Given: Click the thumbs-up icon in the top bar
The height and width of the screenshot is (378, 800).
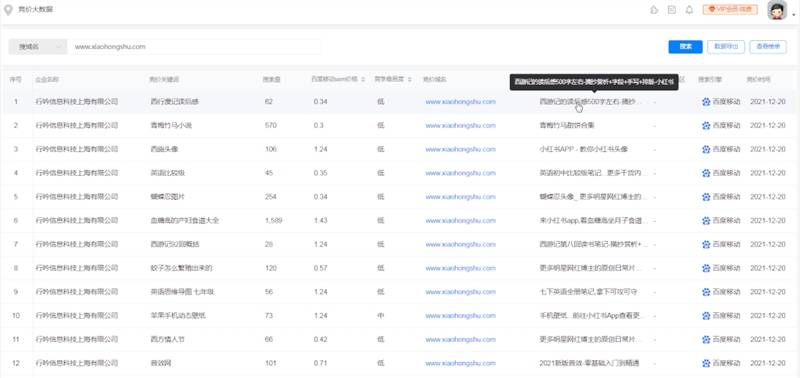Looking at the screenshot, I should 654,10.
